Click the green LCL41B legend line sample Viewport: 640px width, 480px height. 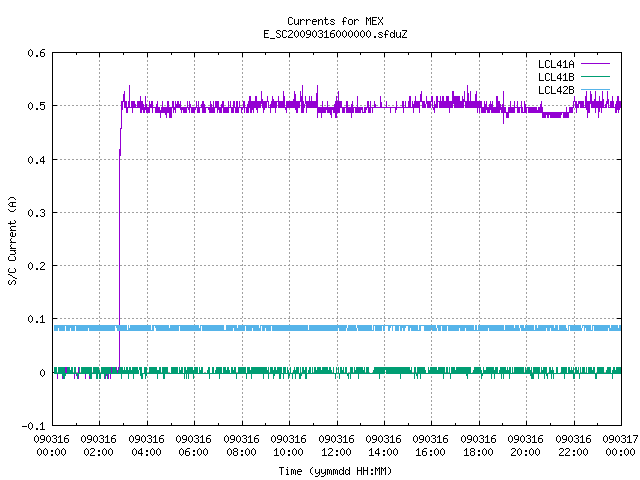pos(595,77)
